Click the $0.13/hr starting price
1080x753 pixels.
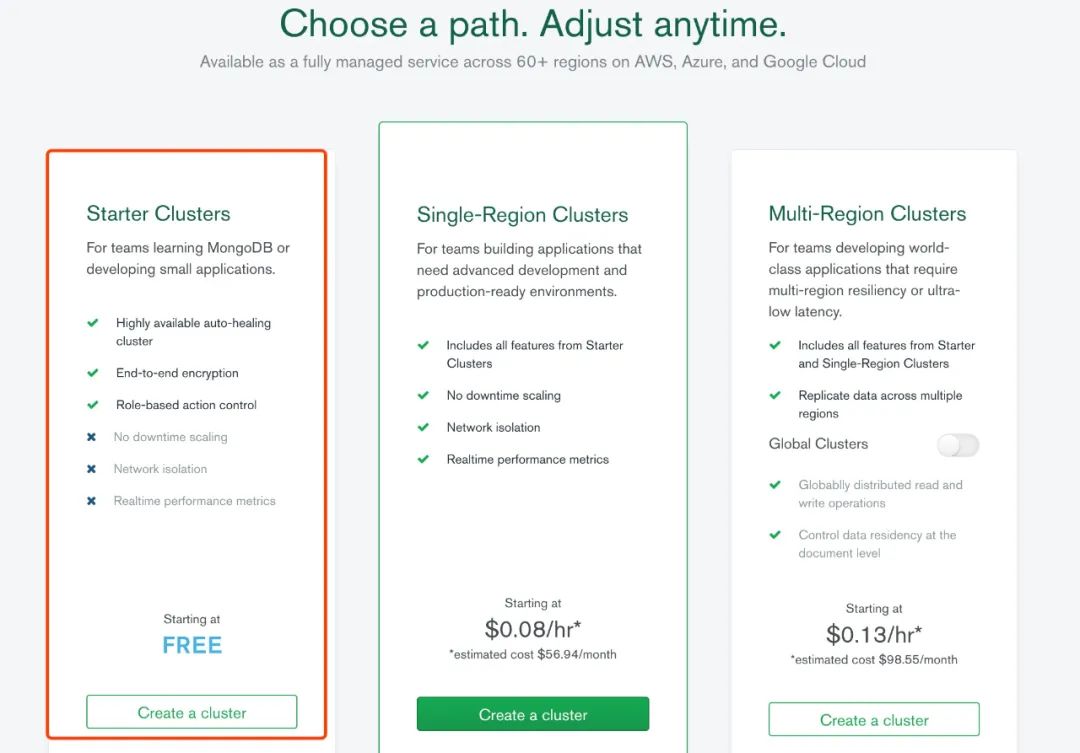[874, 635]
